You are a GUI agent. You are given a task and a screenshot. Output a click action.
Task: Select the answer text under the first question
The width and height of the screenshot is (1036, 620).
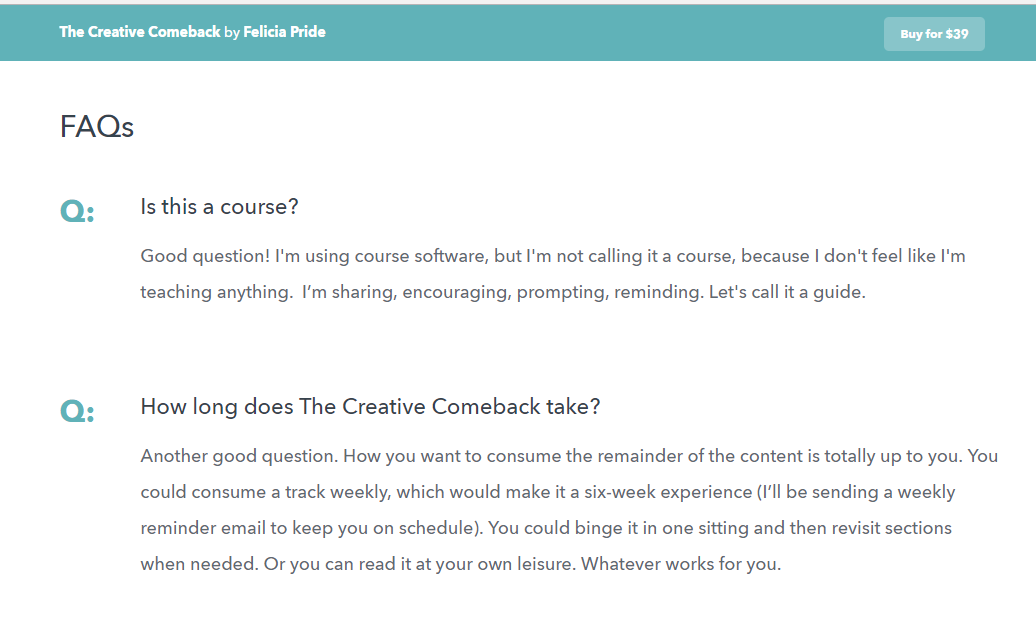tap(552, 274)
